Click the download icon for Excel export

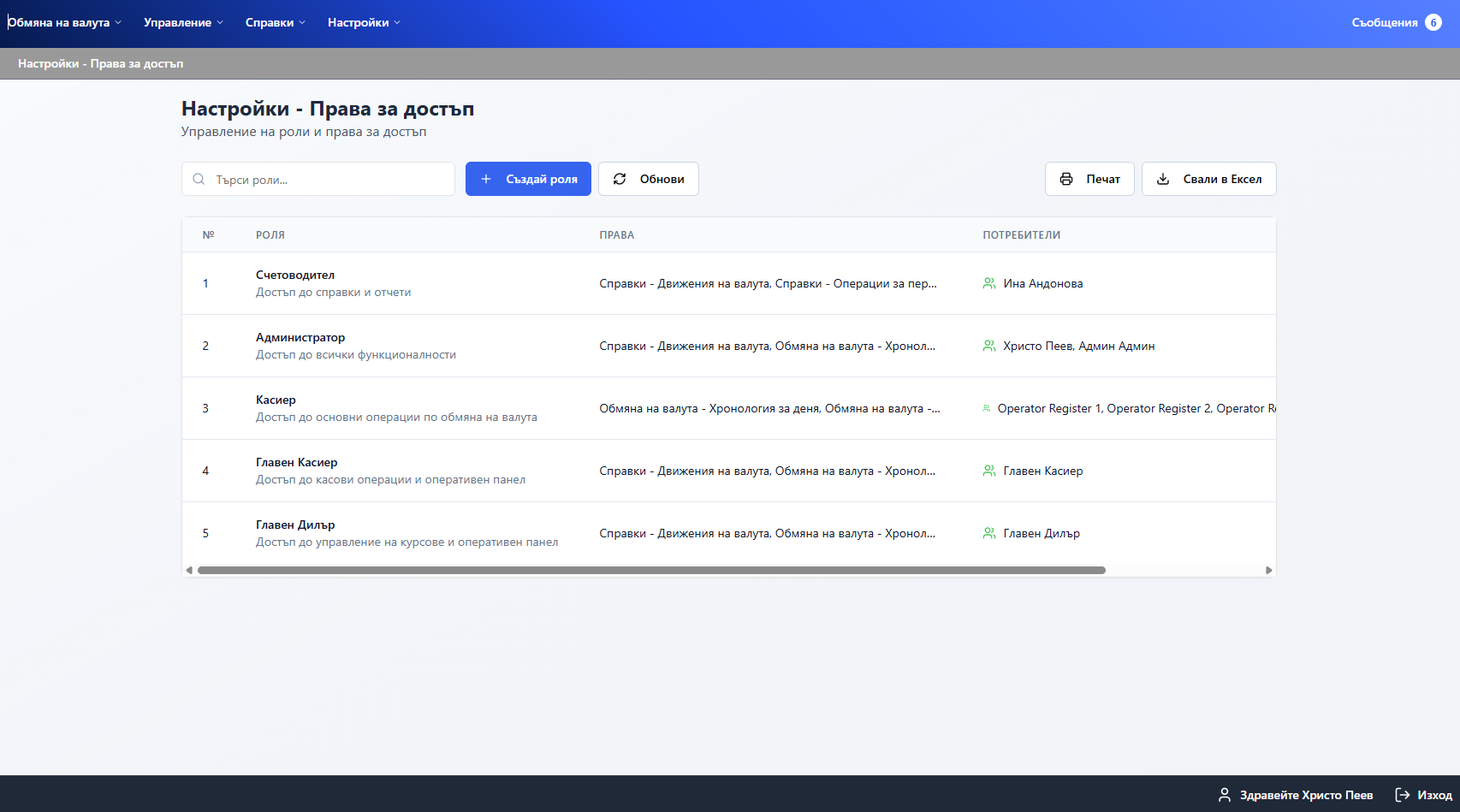click(x=1163, y=179)
